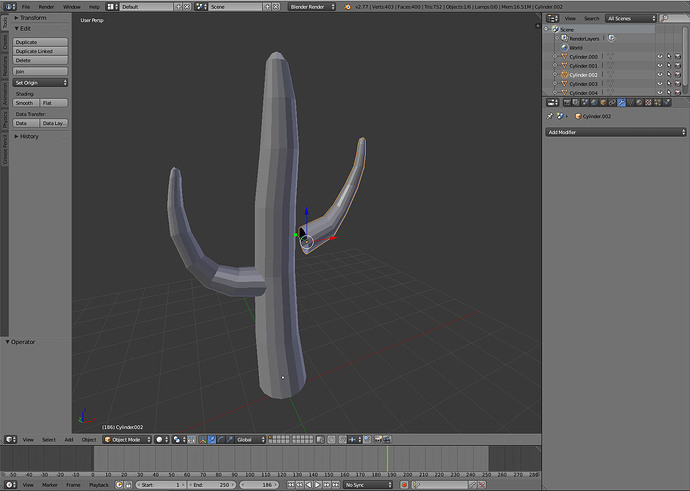Hide Cylinder.000 with its eye icon

660,57
